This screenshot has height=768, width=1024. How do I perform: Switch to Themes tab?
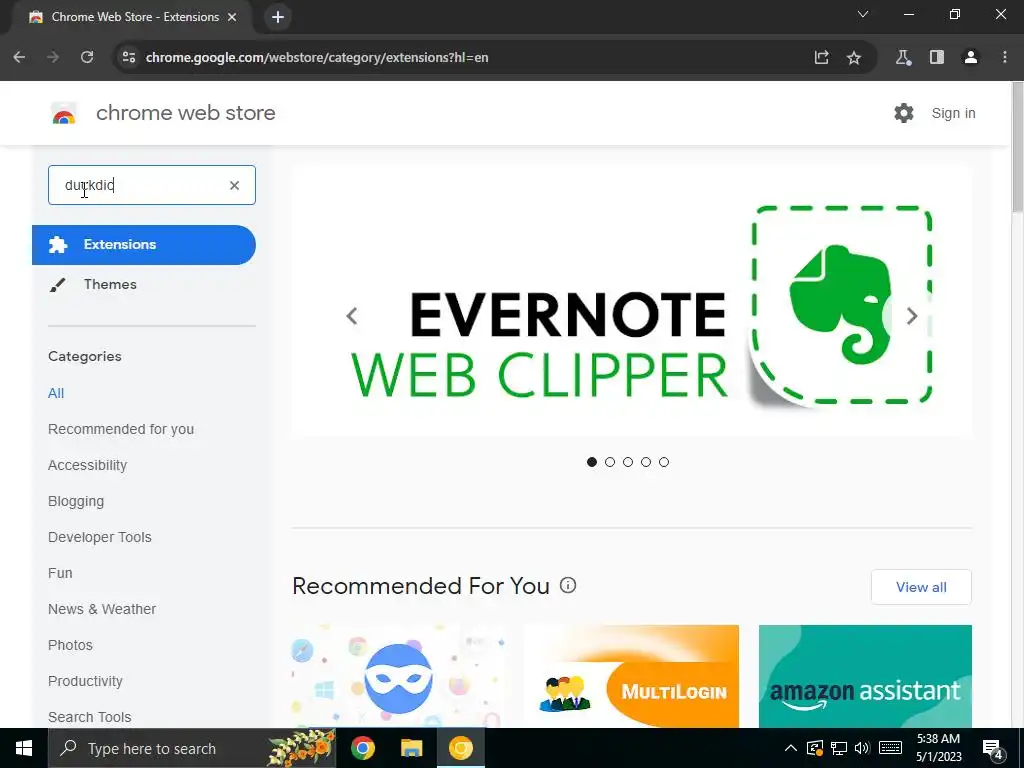pos(110,285)
